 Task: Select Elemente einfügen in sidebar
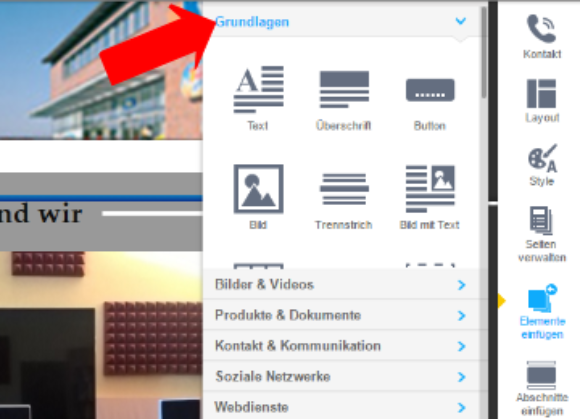click(x=542, y=311)
